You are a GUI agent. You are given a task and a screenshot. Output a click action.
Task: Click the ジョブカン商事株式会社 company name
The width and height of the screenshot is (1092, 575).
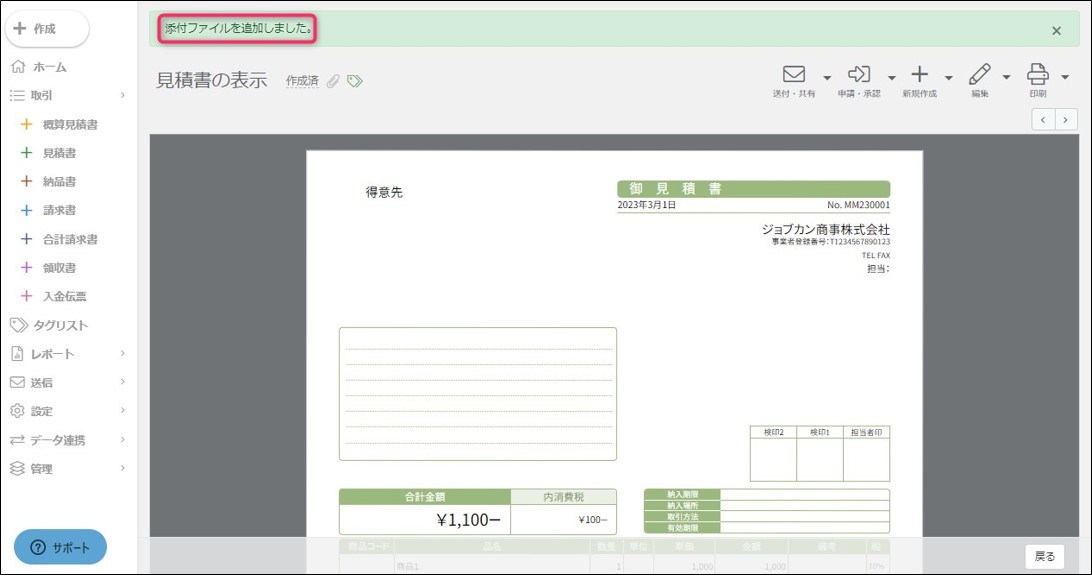tap(825, 229)
